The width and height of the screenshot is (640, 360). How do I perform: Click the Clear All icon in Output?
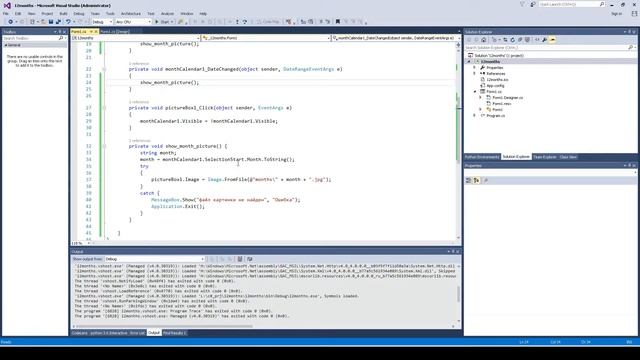click(x=240, y=259)
